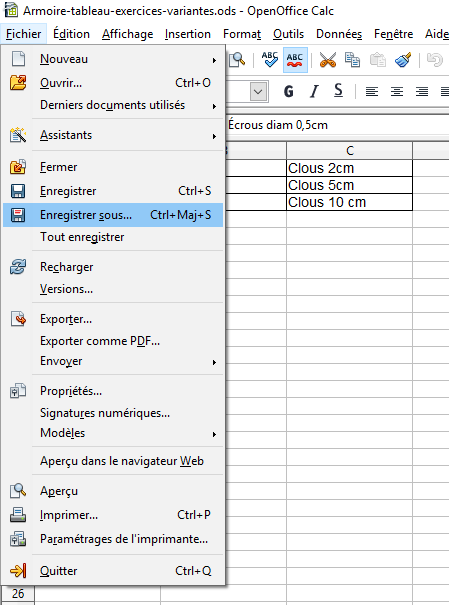Click the Imprimer printer icon
The image size is (450, 605).
click(x=18, y=515)
